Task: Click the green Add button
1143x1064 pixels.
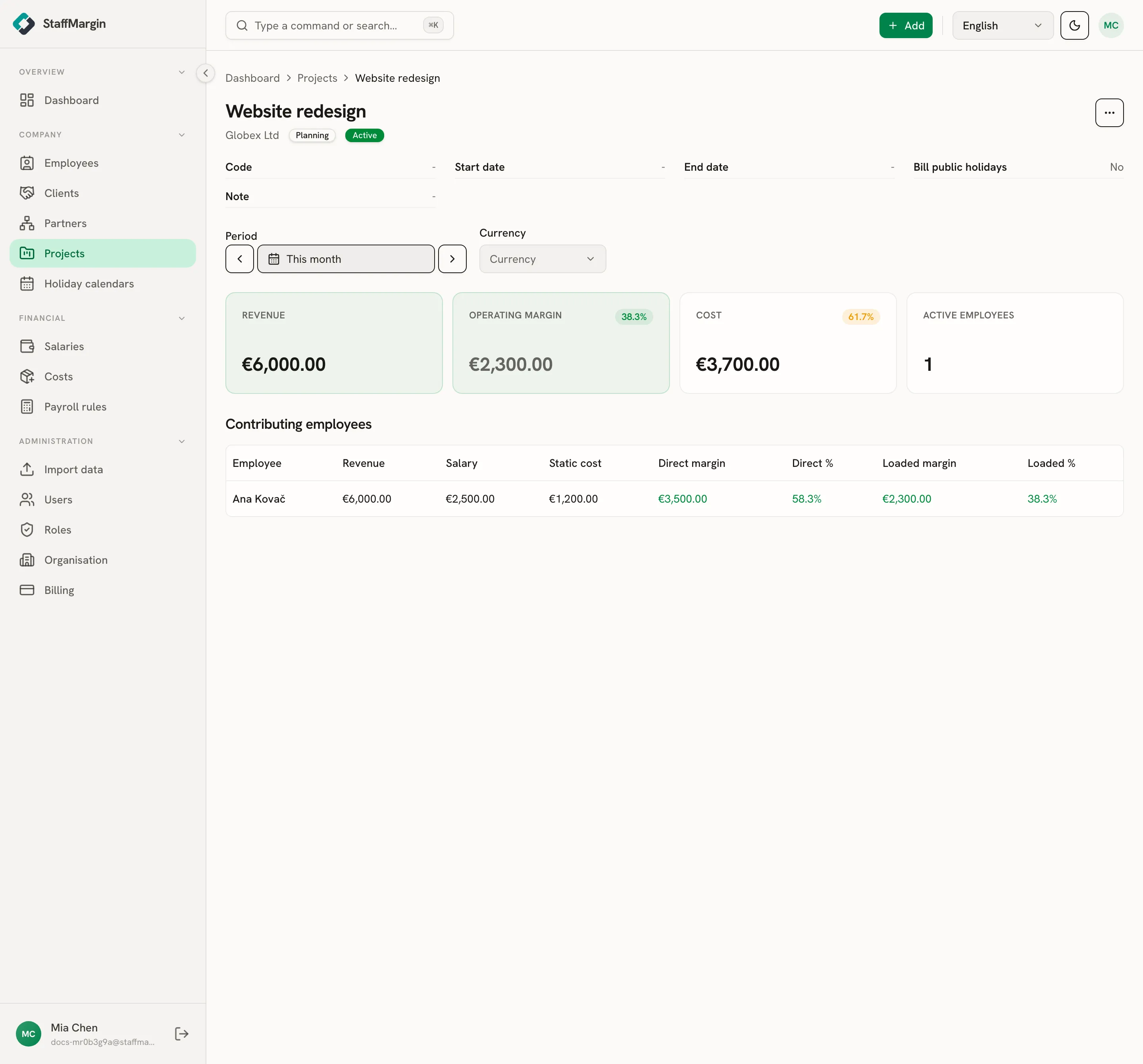Action: 906,25
